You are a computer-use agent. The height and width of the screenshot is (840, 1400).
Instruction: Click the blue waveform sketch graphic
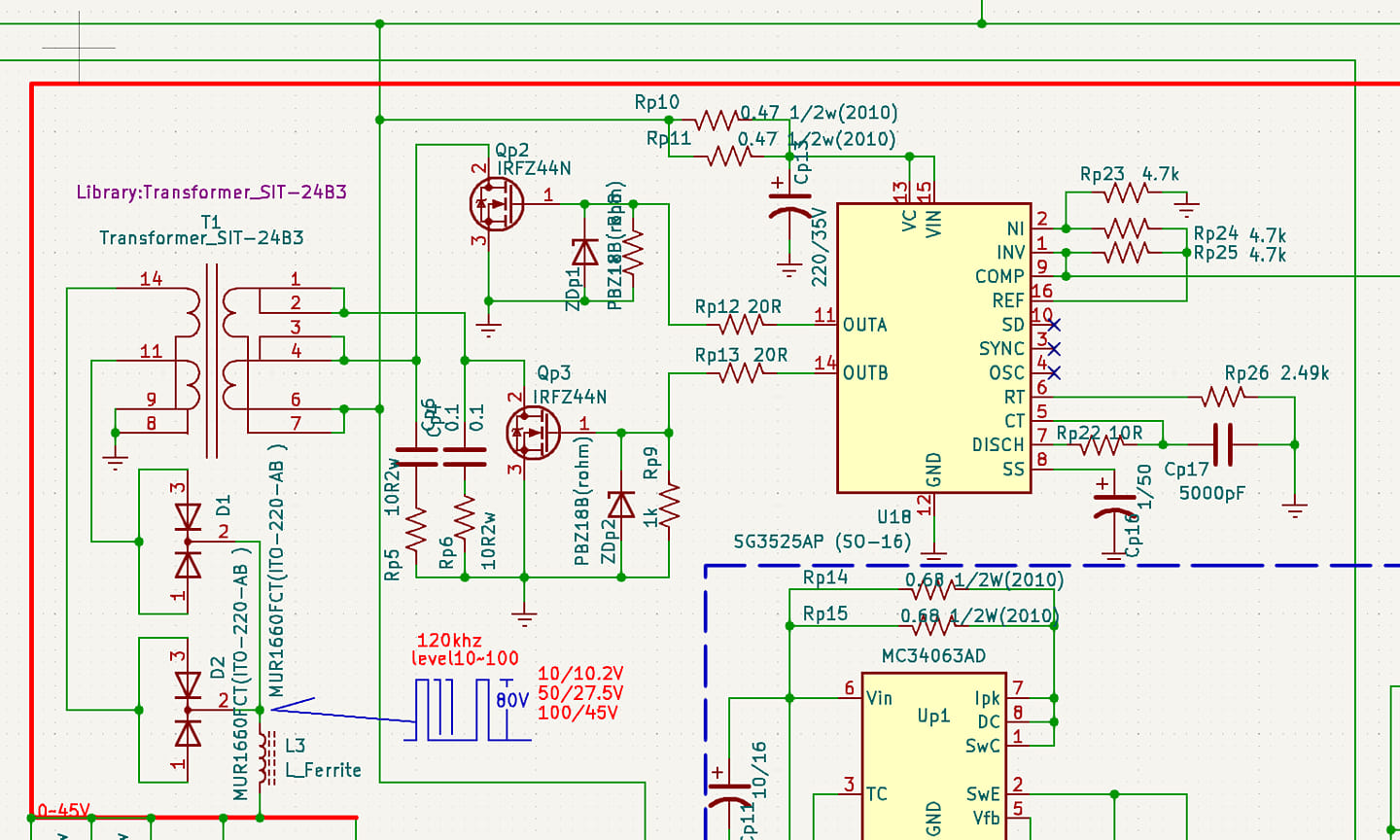469,710
